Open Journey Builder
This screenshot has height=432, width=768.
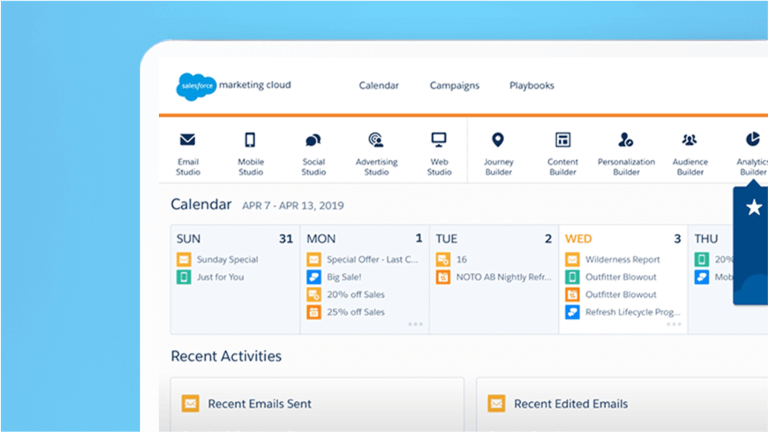click(x=498, y=141)
